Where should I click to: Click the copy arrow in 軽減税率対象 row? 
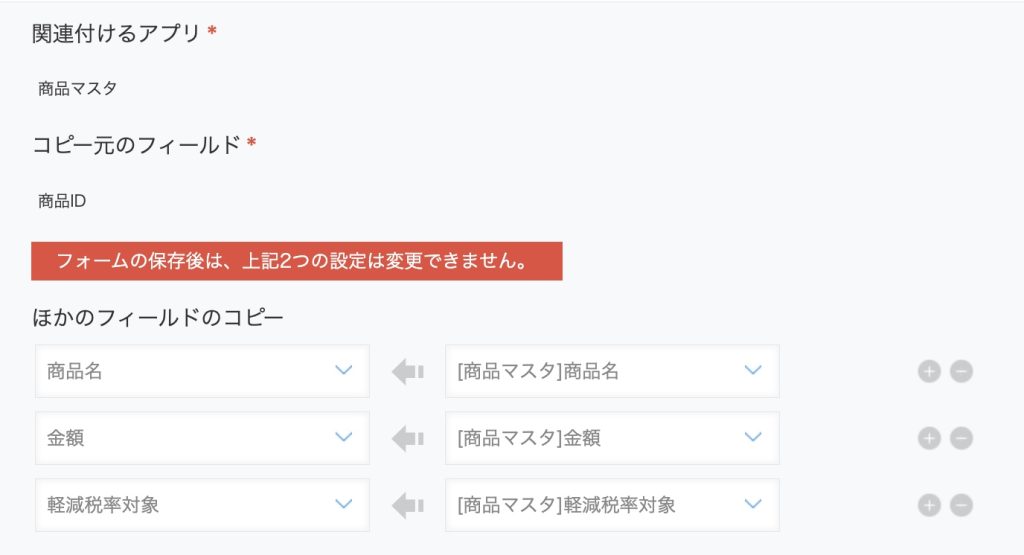pyautogui.click(x=408, y=505)
